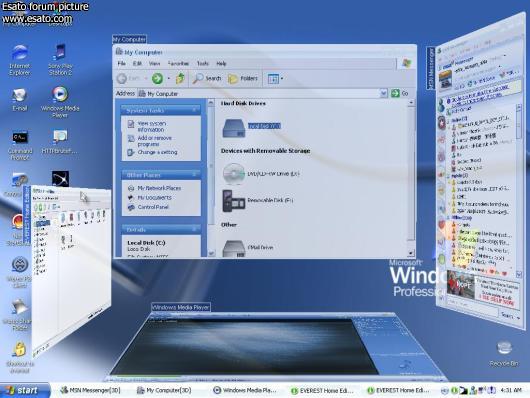Select the Removable Disk (F:) icon
The width and height of the screenshot is (530, 398).
233,201
